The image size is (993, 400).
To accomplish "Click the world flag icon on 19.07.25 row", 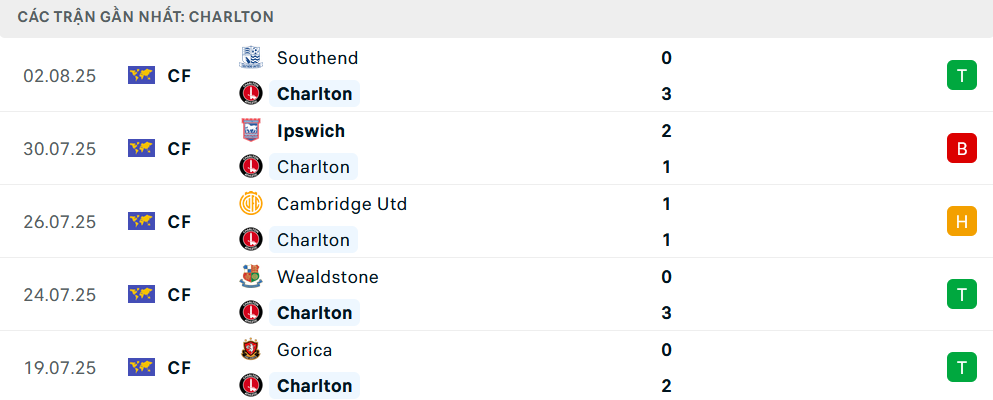I will click(141, 367).
